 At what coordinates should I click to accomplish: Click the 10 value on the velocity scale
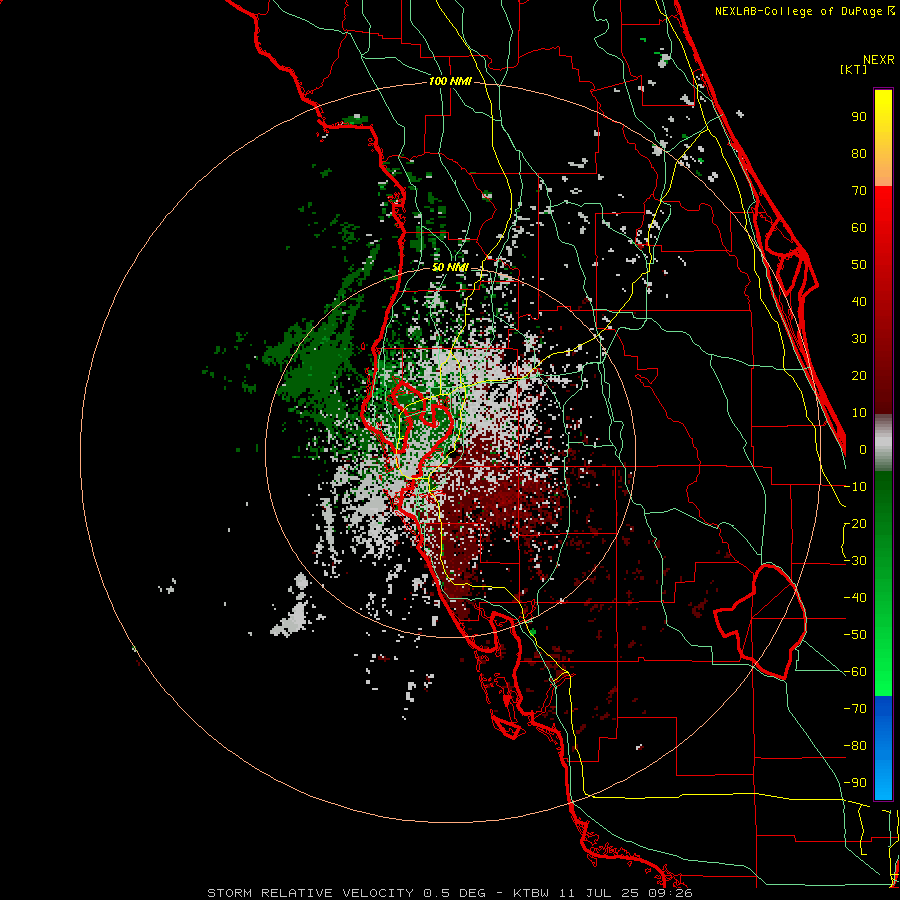click(x=859, y=413)
